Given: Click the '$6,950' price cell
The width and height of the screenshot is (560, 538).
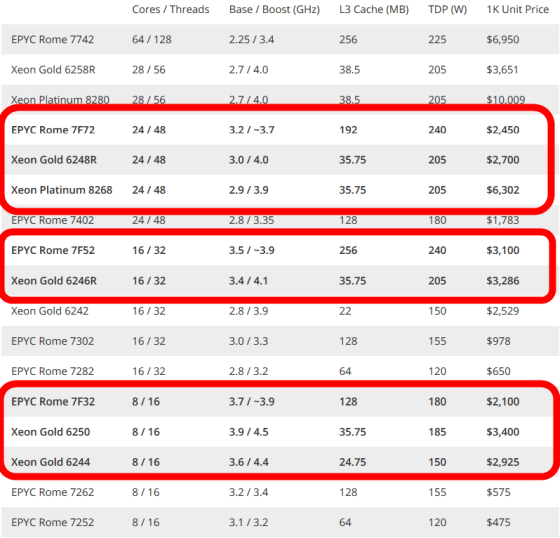Looking at the screenshot, I should point(502,39).
